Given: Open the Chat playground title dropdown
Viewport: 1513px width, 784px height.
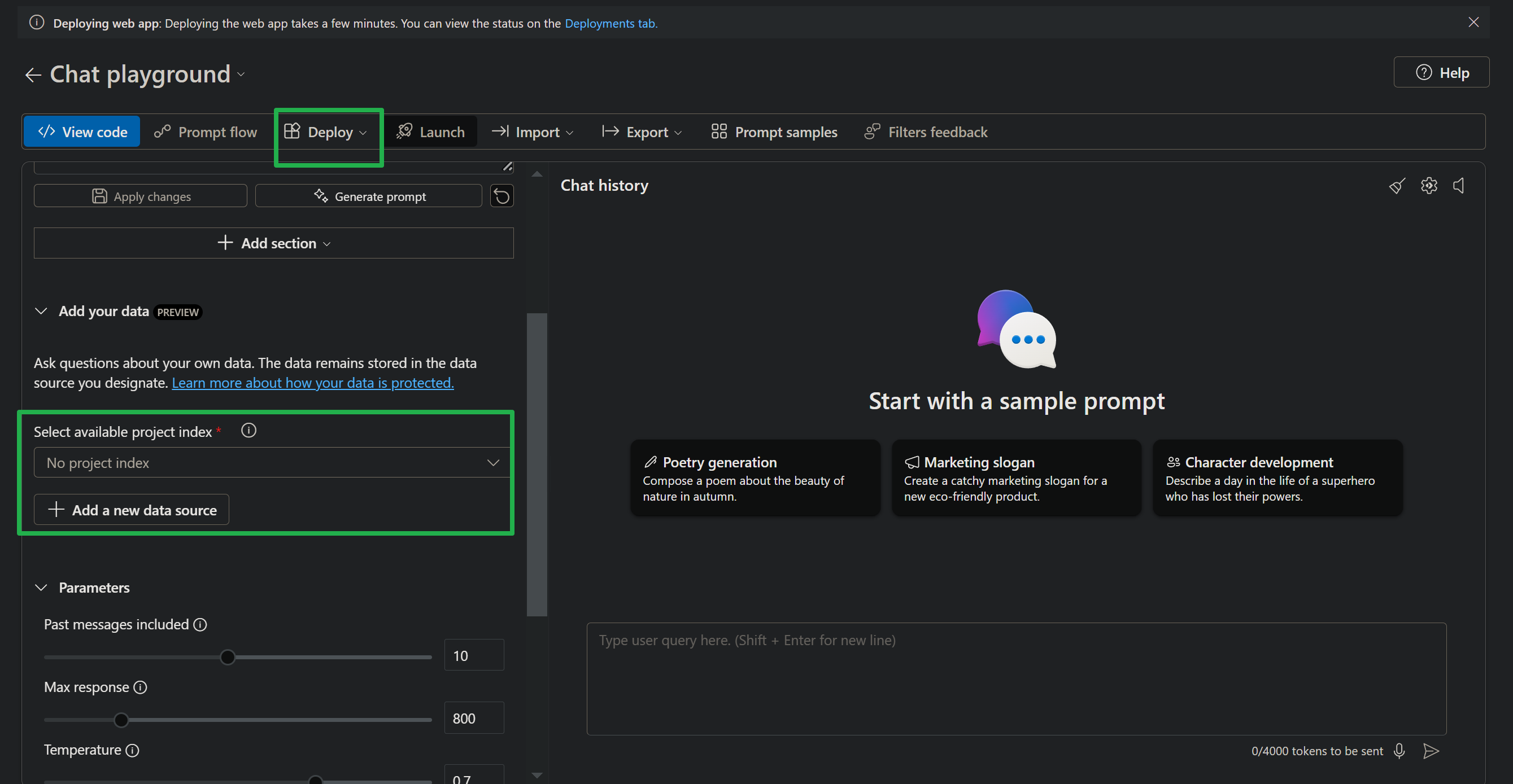Looking at the screenshot, I should click(x=241, y=75).
